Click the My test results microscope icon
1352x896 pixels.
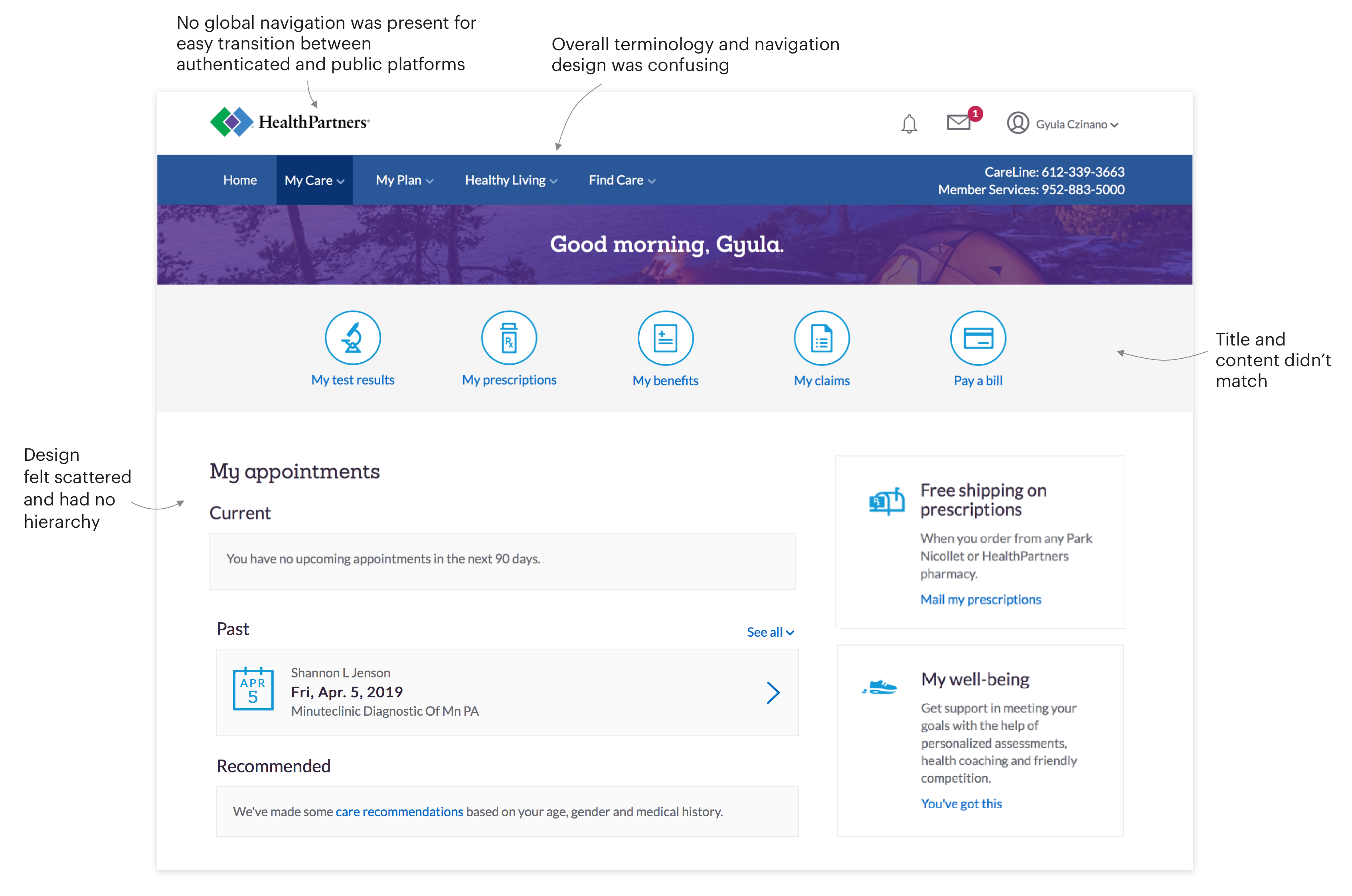tap(353, 338)
